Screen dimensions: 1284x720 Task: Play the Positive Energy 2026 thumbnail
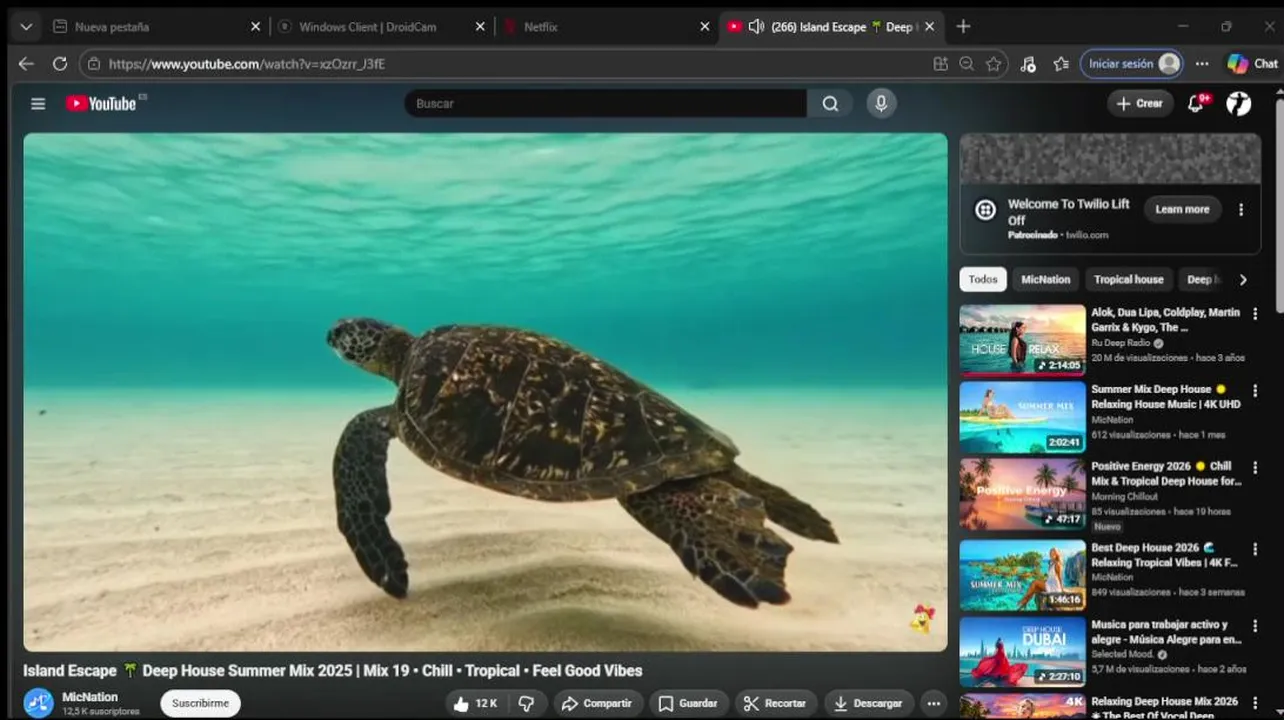1022,494
